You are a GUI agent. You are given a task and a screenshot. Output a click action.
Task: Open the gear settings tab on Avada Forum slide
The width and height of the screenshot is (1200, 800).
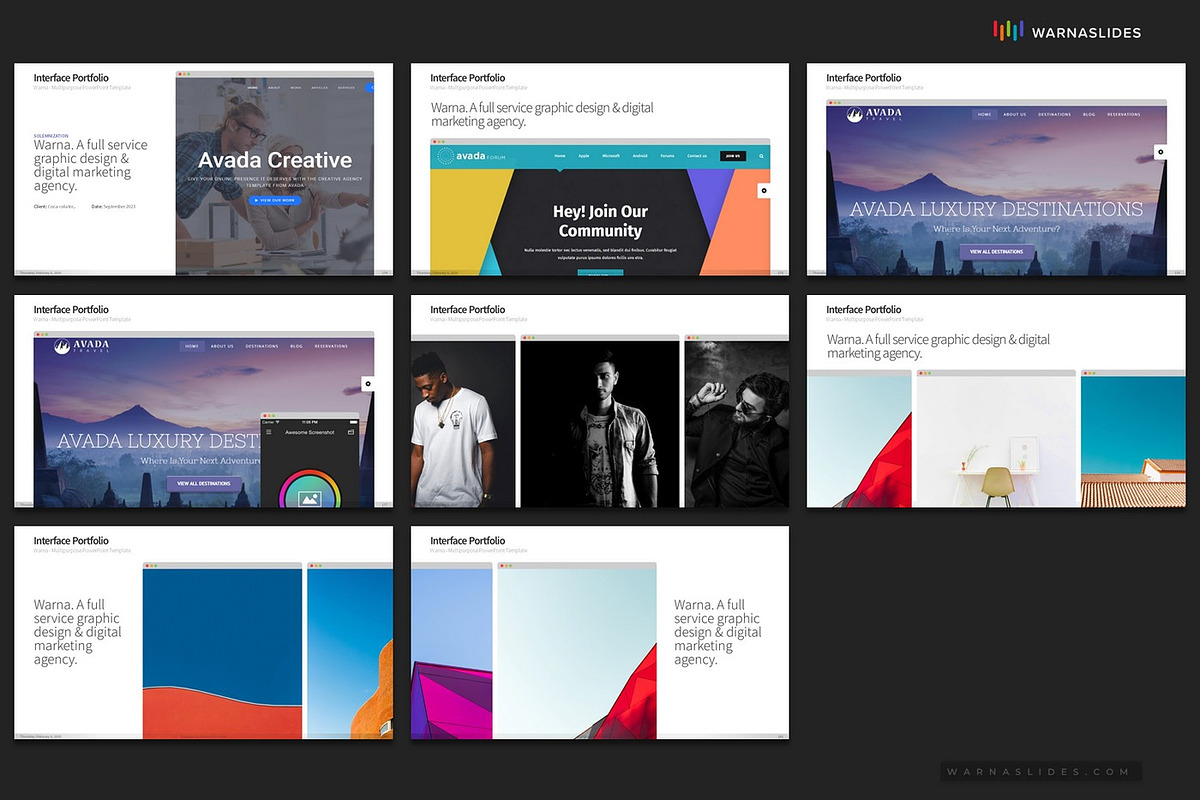[x=764, y=190]
